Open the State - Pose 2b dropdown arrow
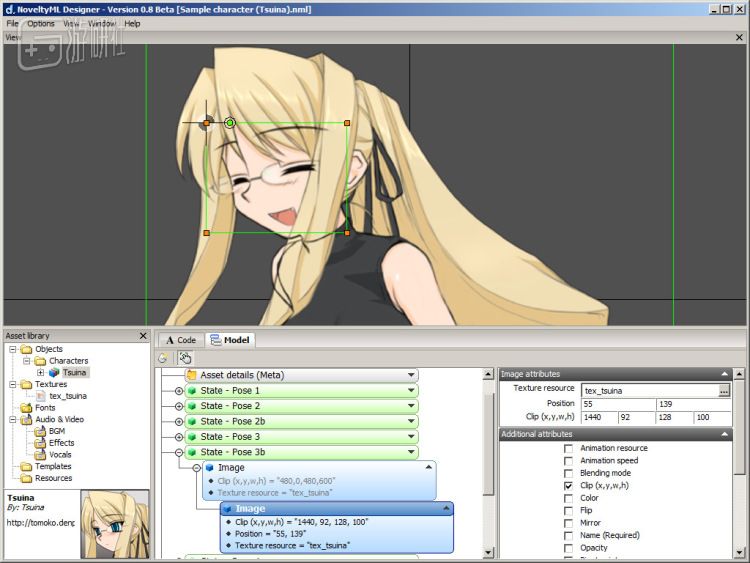 [x=411, y=421]
